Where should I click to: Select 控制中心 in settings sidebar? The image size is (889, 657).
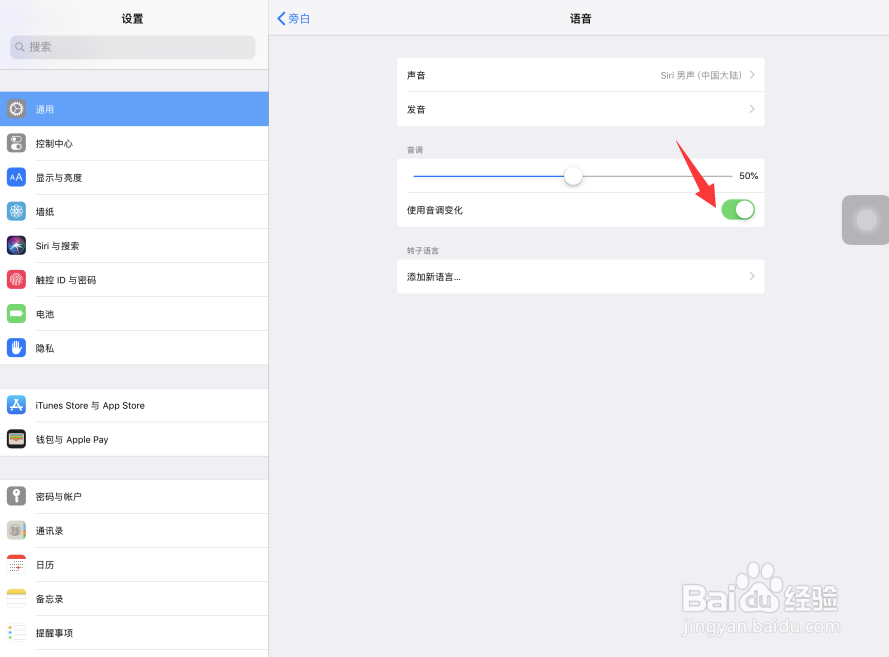coord(134,143)
